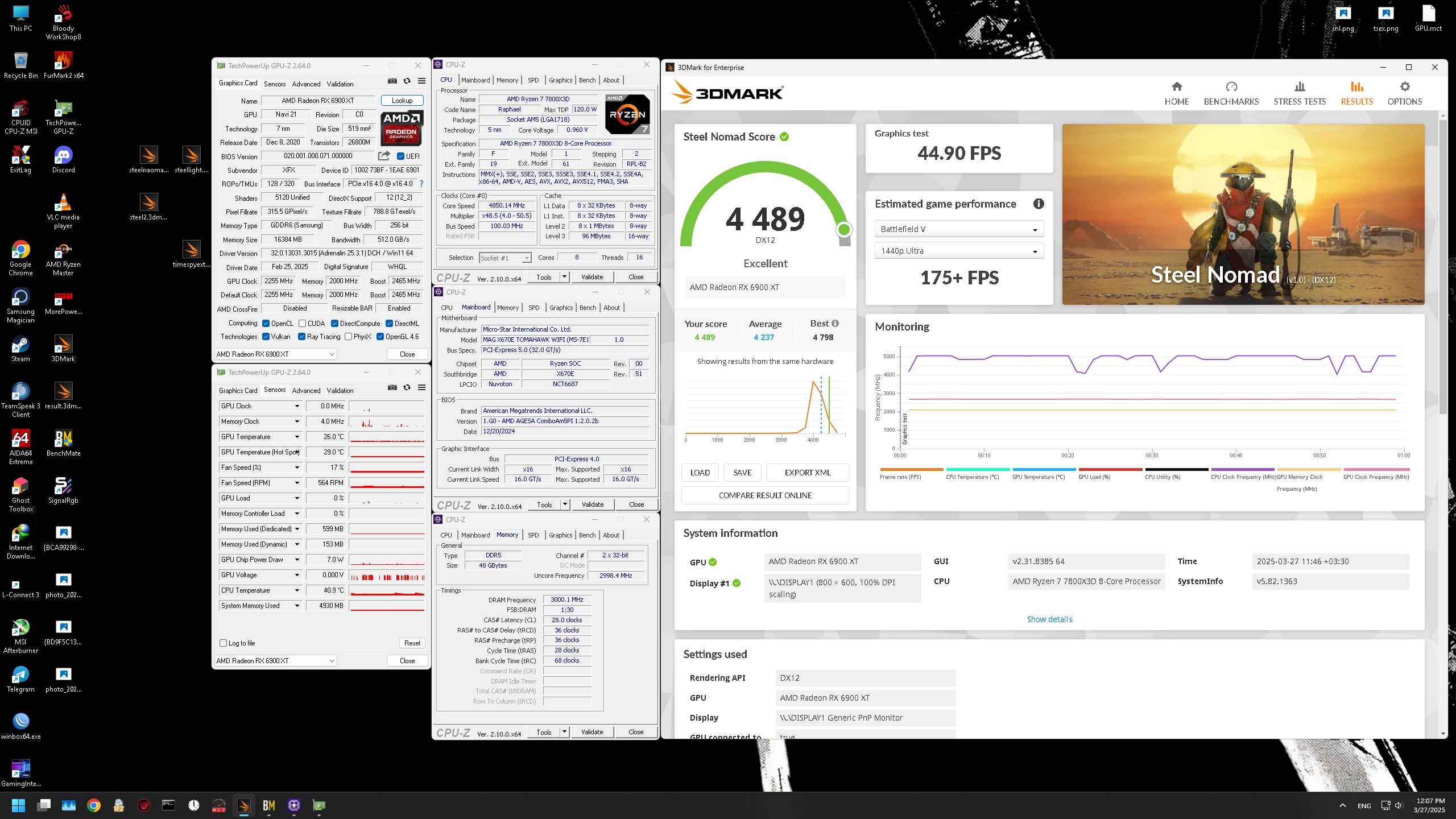Image resolution: width=1456 pixels, height=819 pixels.
Task: Open the 3DMark BENCHMARKS section
Action: [1231, 93]
